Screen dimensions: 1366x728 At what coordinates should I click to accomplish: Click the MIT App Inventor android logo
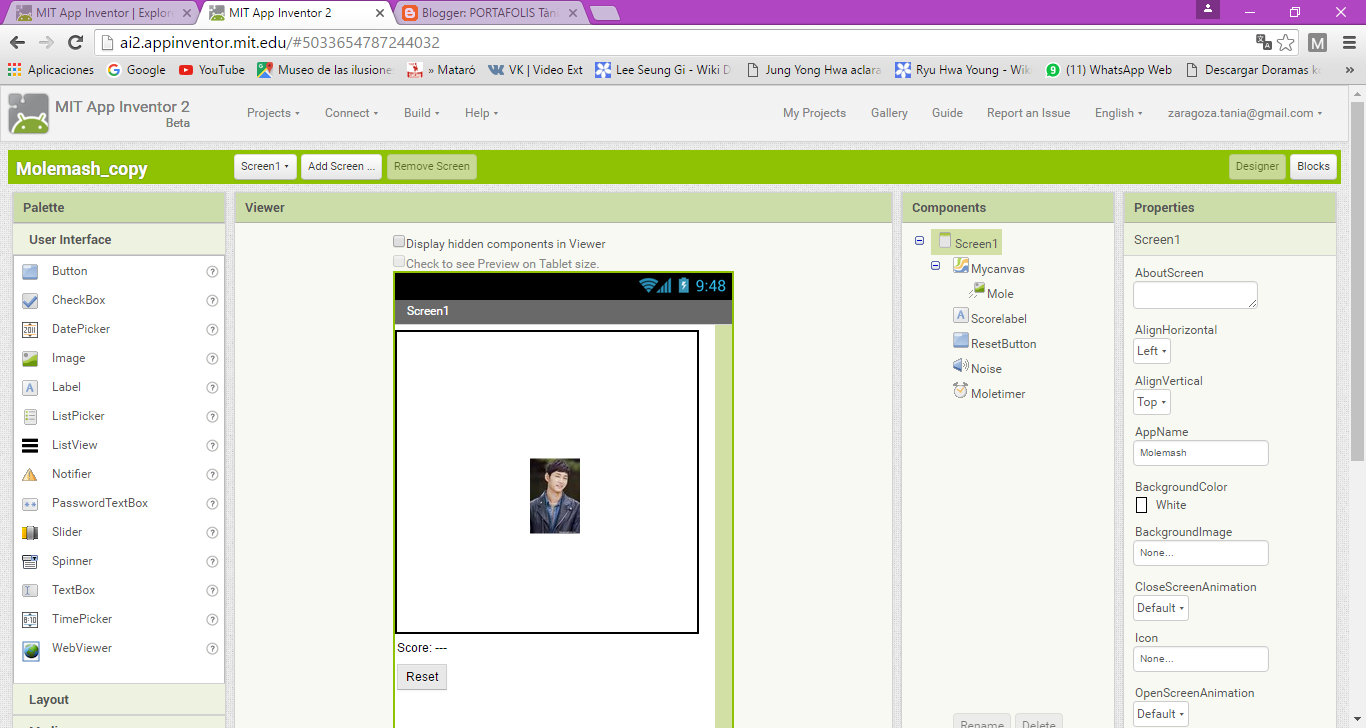click(28, 113)
